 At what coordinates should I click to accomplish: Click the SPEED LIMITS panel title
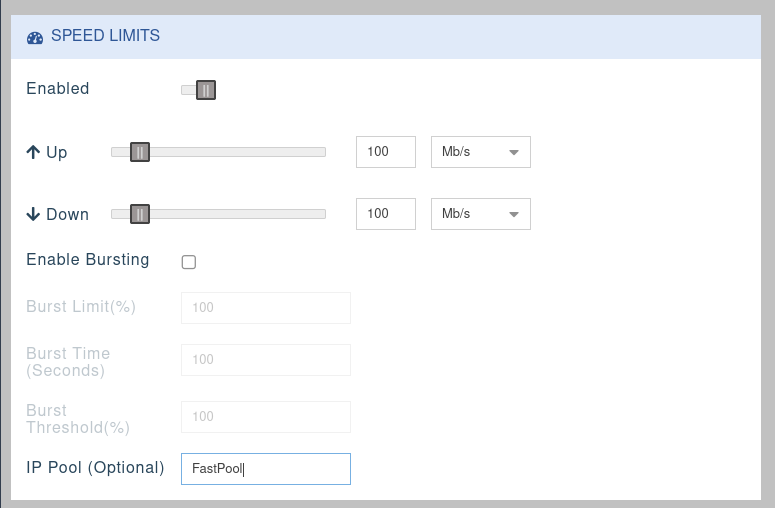coord(105,36)
